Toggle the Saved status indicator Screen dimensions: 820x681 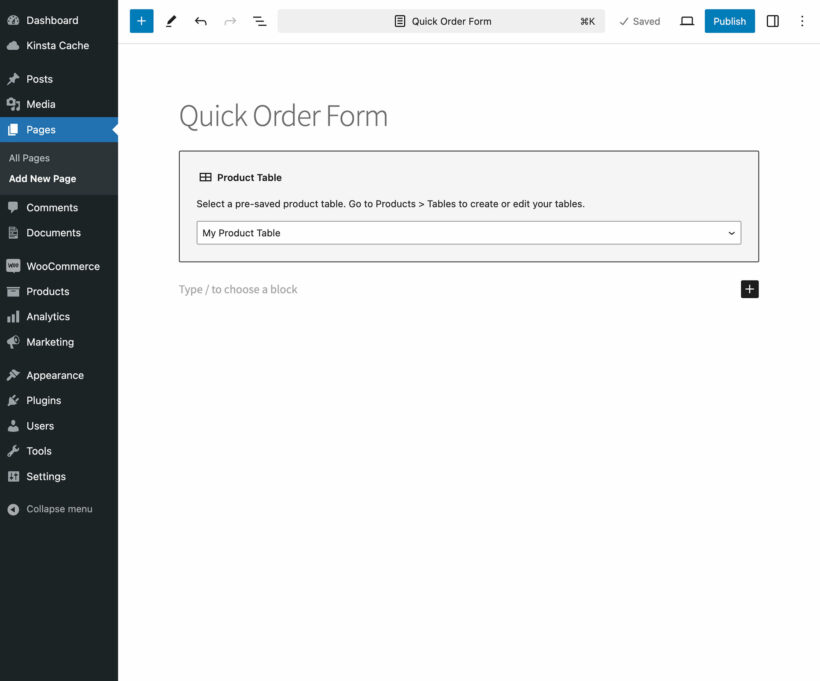639,20
